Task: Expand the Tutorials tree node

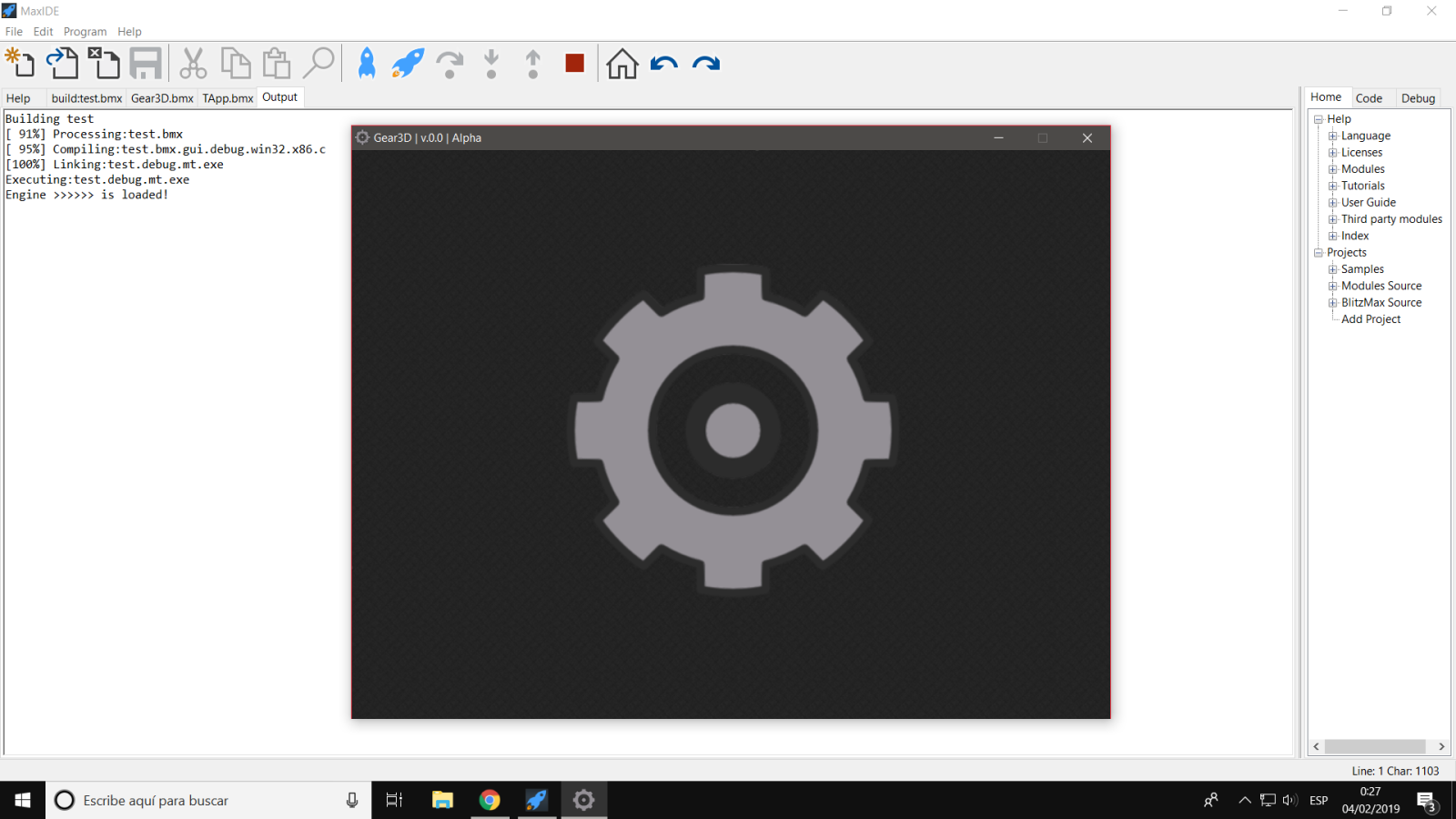Action: point(1332,187)
